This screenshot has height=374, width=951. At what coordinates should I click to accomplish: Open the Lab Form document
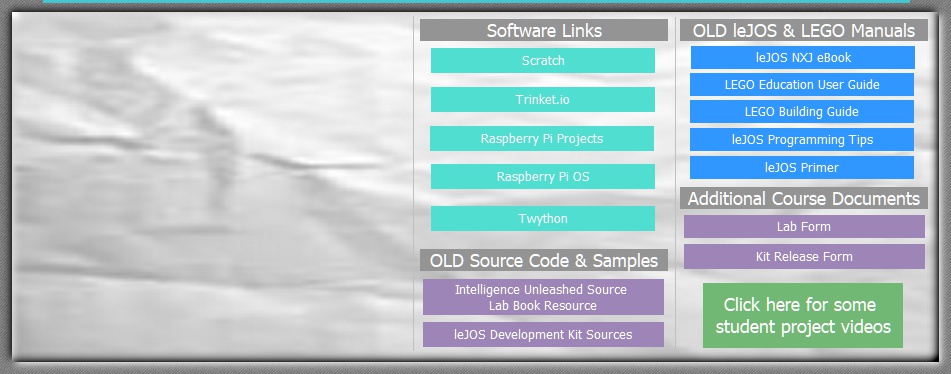pos(804,227)
